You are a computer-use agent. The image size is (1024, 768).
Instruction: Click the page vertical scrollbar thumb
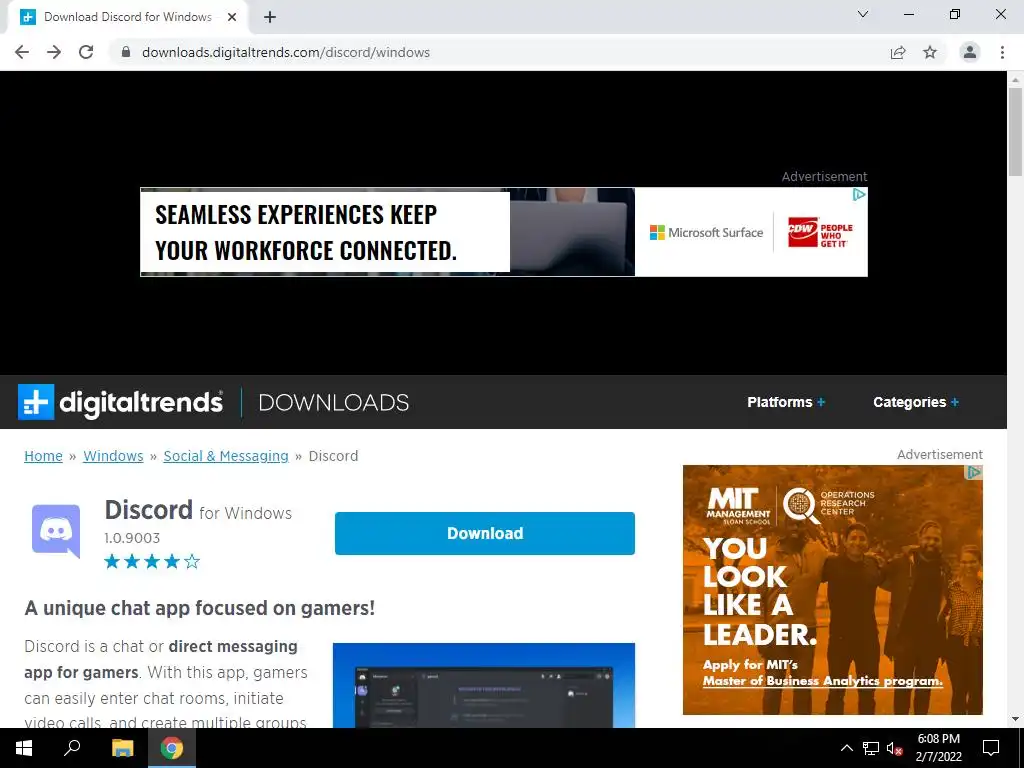point(1015,131)
